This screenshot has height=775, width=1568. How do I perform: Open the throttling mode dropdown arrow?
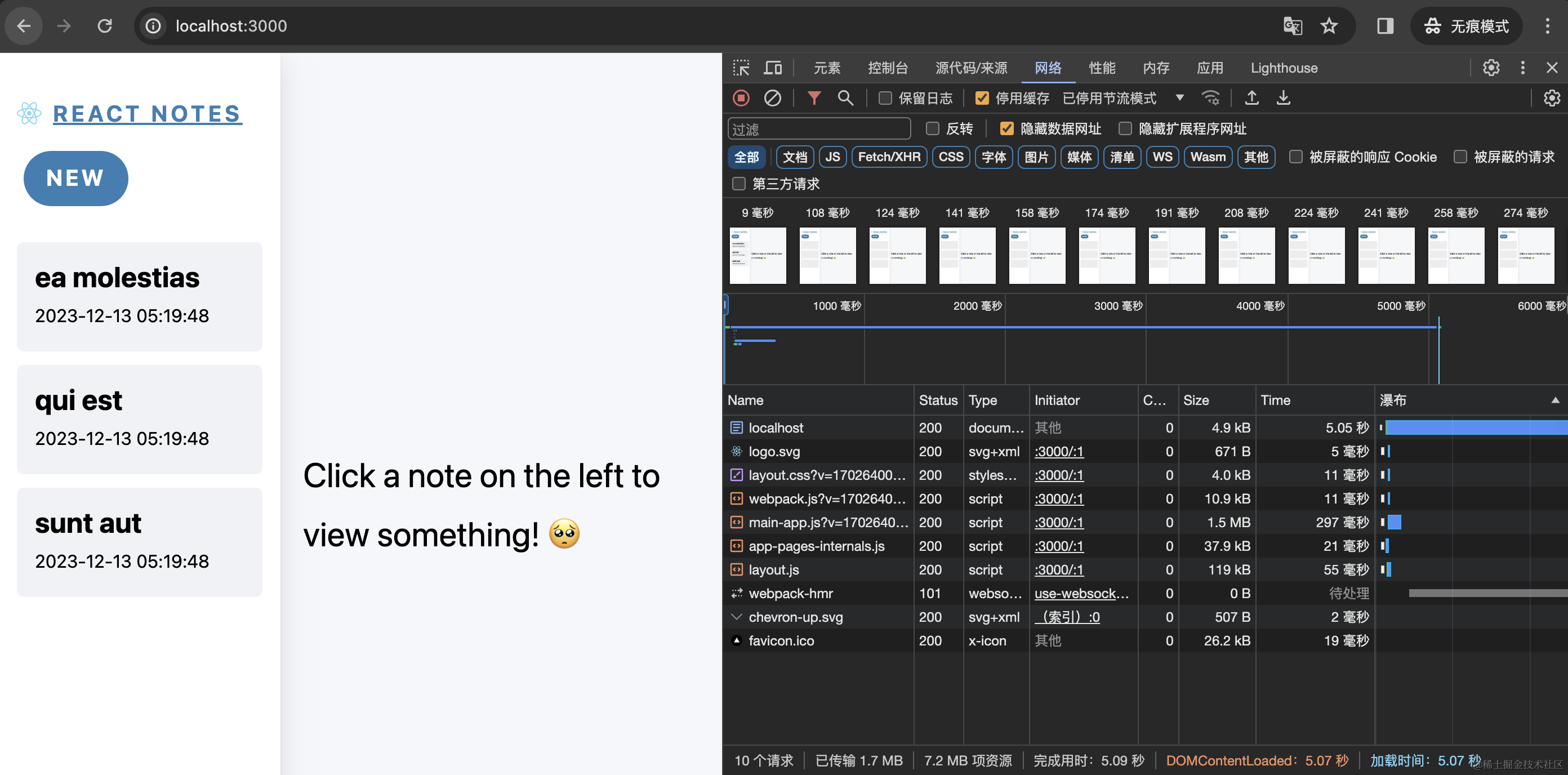click(1179, 98)
